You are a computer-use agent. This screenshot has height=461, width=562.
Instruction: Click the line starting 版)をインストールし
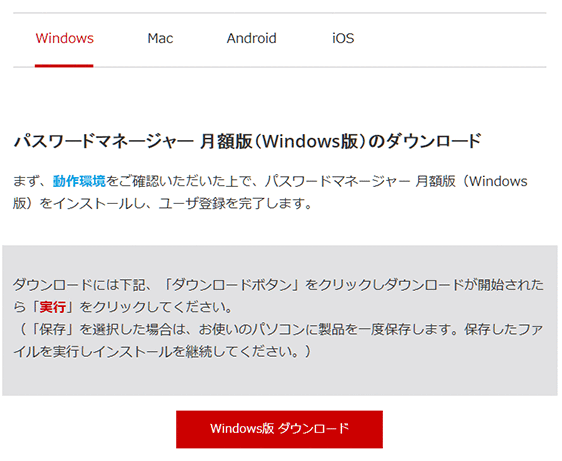162,204
